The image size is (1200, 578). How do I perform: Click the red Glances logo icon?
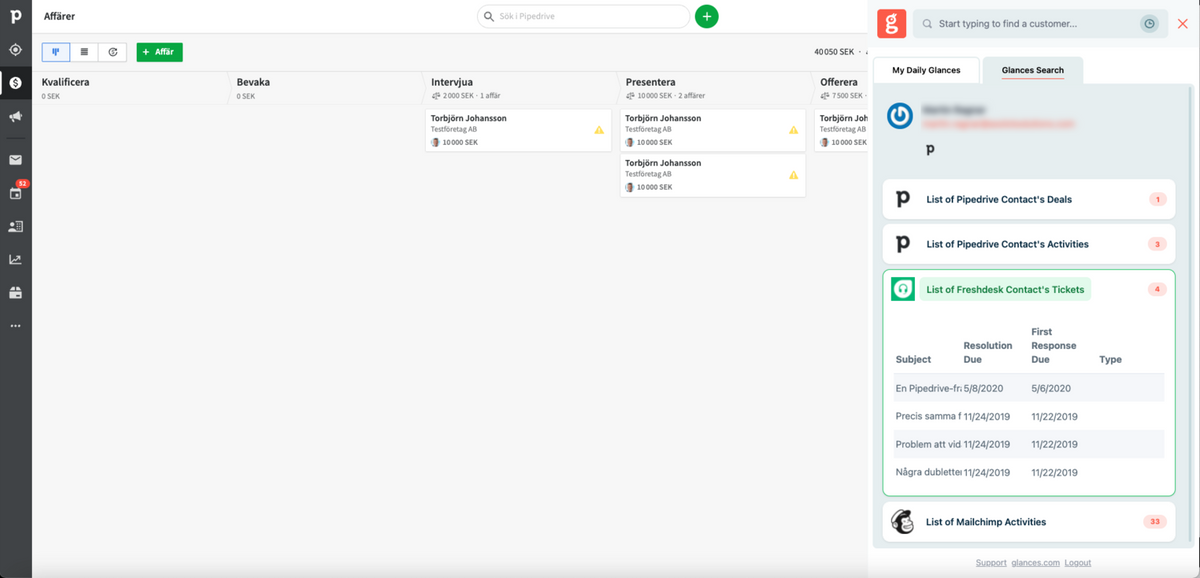coord(891,23)
